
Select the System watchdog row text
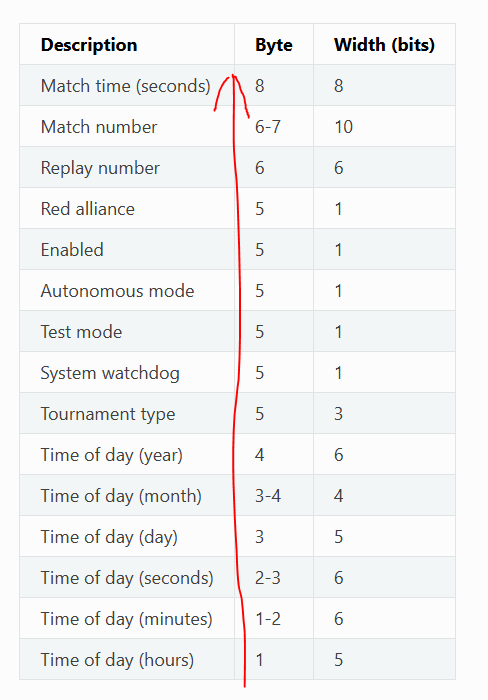pos(110,373)
